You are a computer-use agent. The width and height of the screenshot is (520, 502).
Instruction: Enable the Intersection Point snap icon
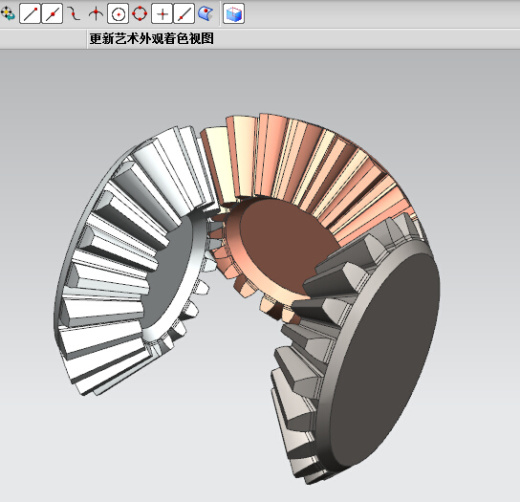pyautogui.click(x=96, y=14)
